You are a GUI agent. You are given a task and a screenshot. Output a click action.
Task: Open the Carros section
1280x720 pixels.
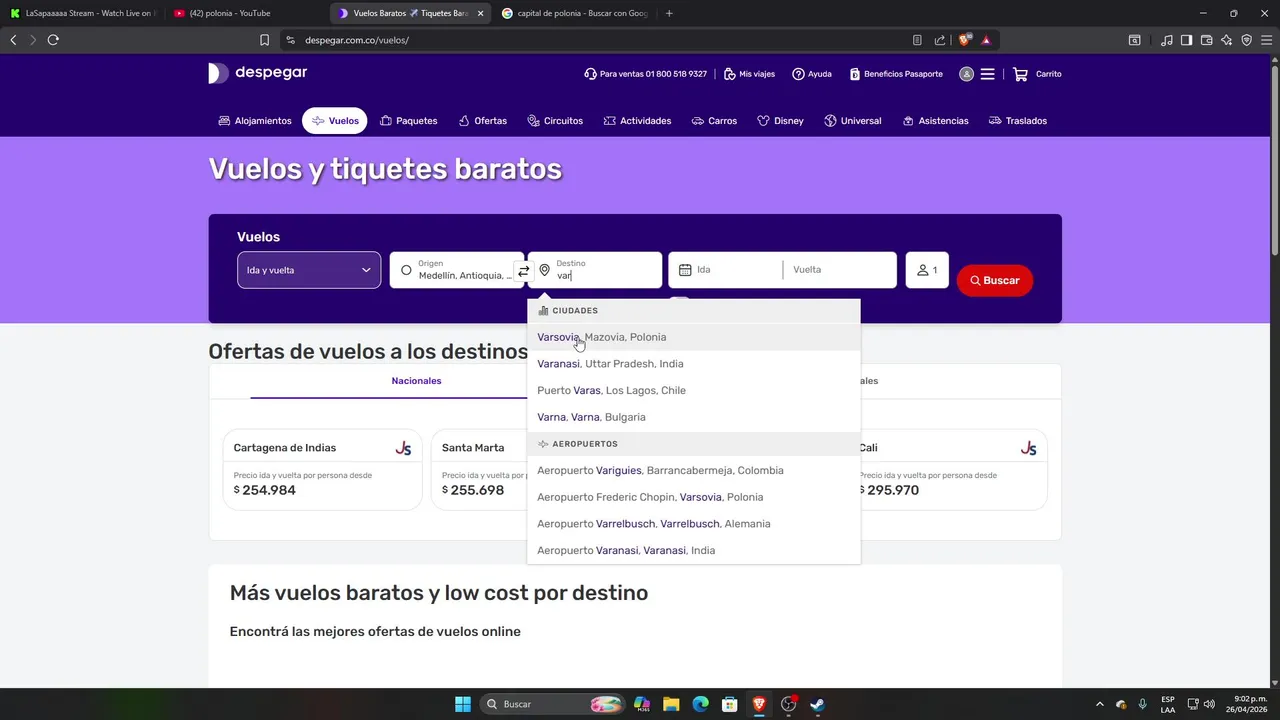coord(714,121)
